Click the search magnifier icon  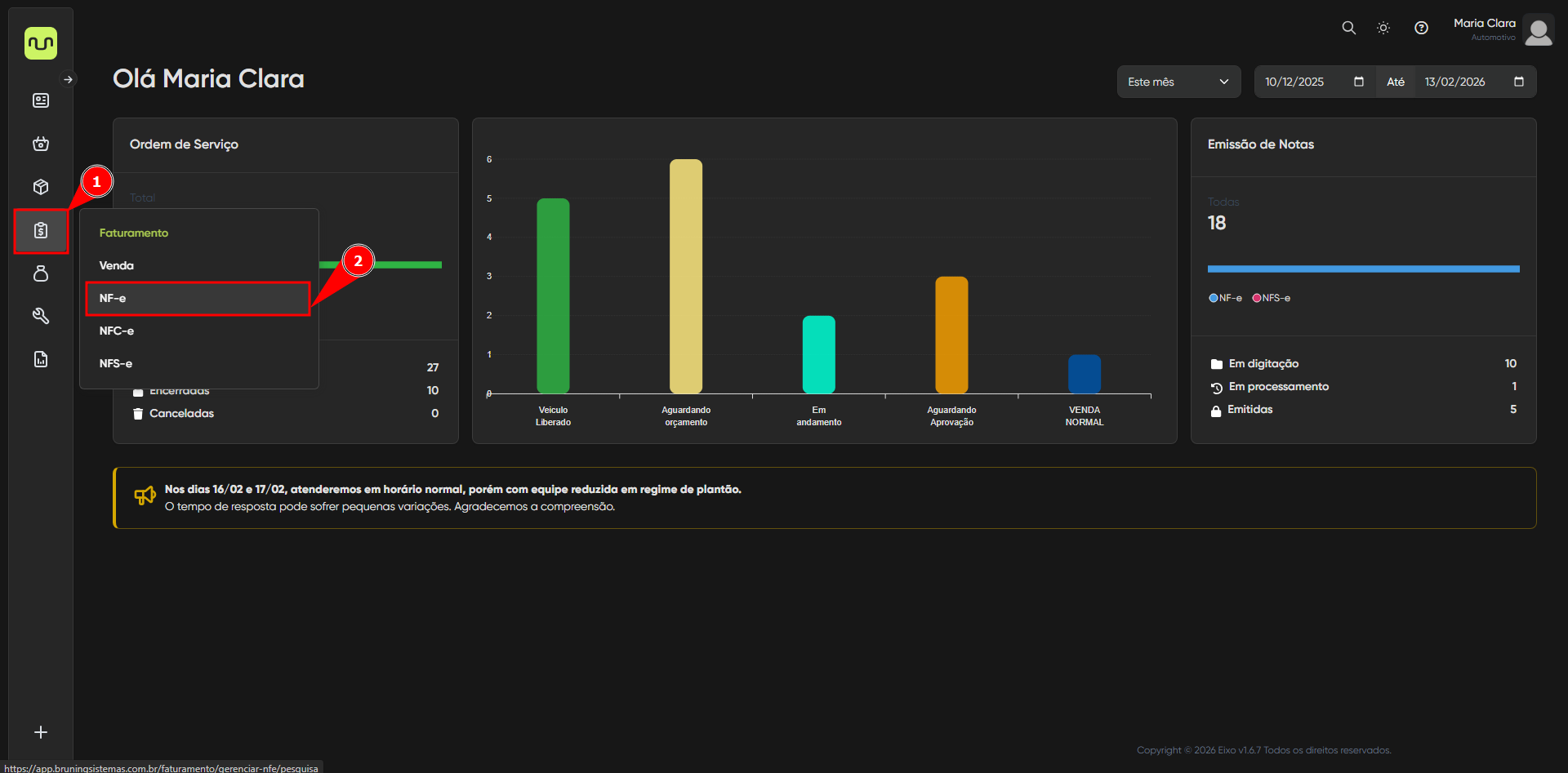(1348, 28)
